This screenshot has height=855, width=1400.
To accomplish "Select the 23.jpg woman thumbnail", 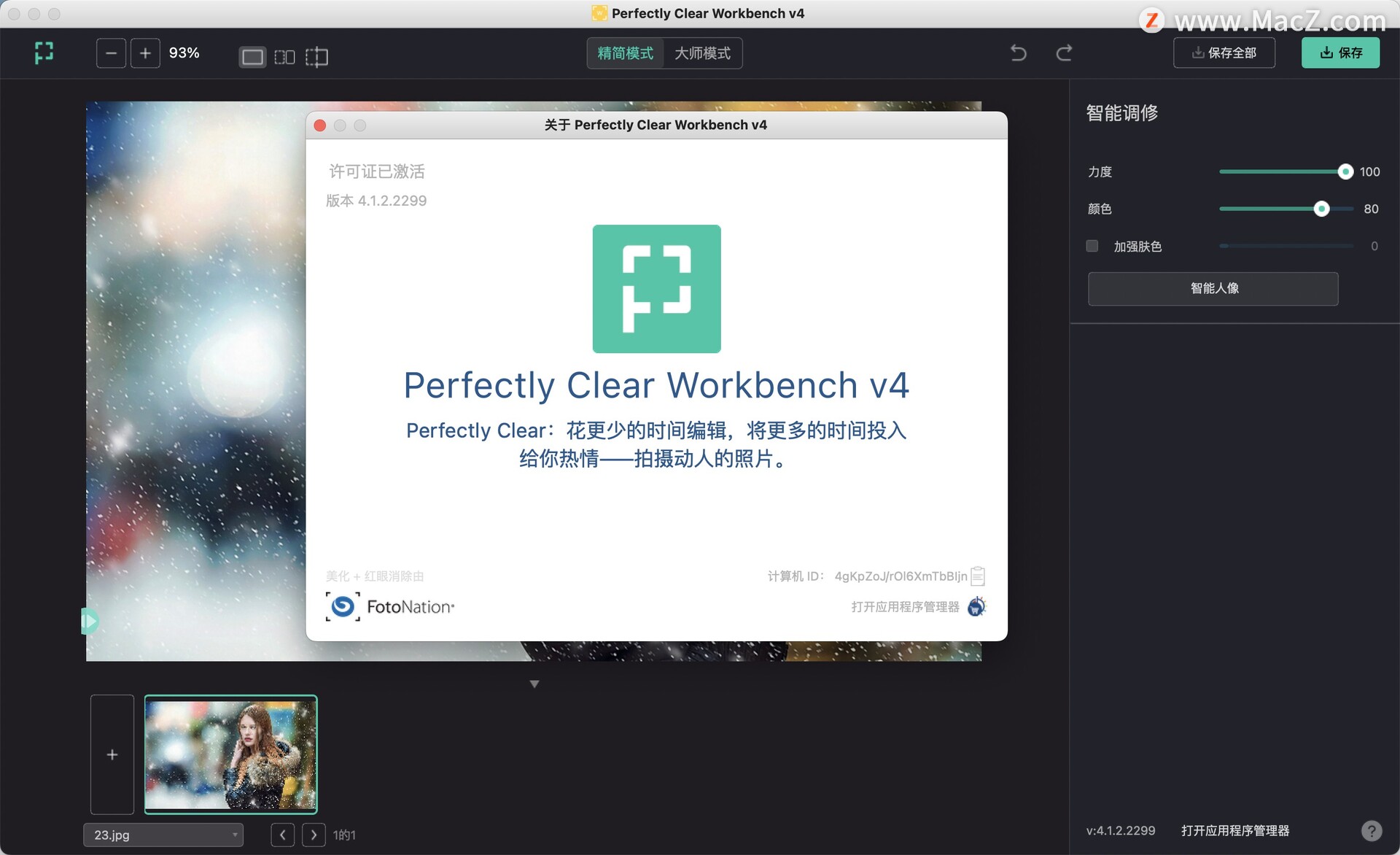I will (230, 754).
